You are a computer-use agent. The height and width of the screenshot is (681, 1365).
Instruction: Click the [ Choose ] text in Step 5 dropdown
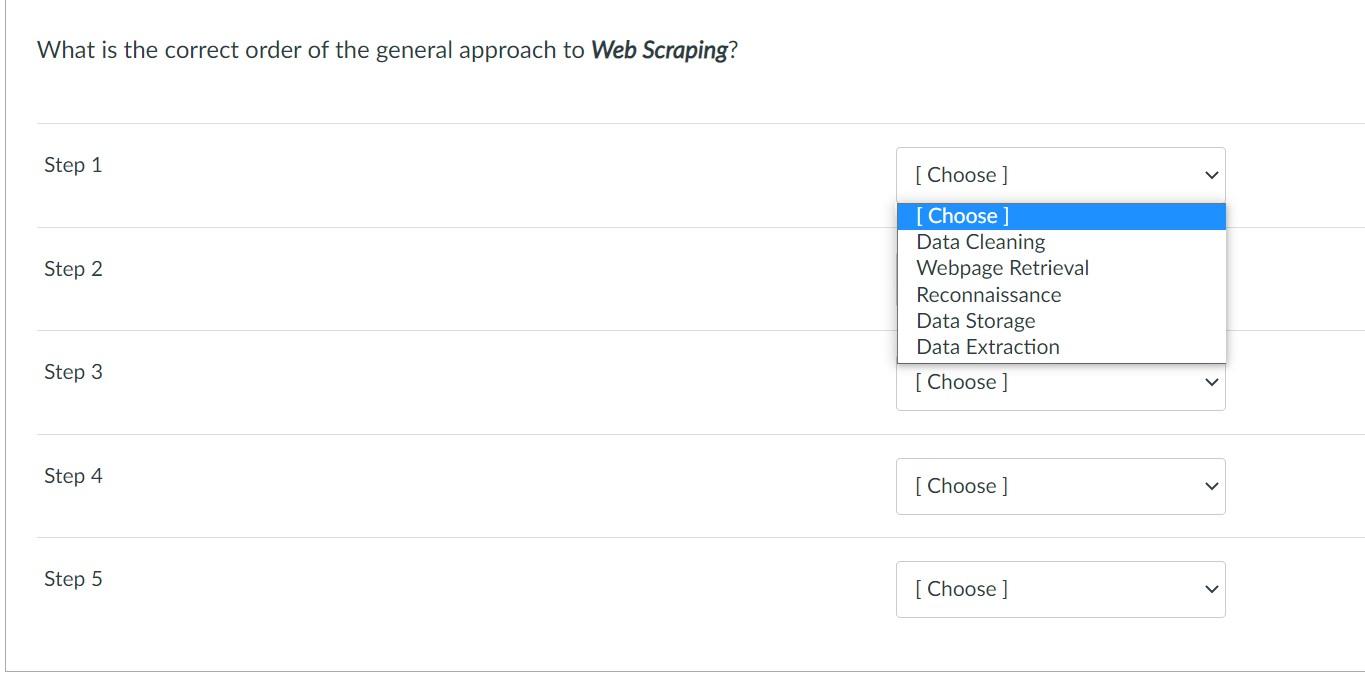[961, 589]
